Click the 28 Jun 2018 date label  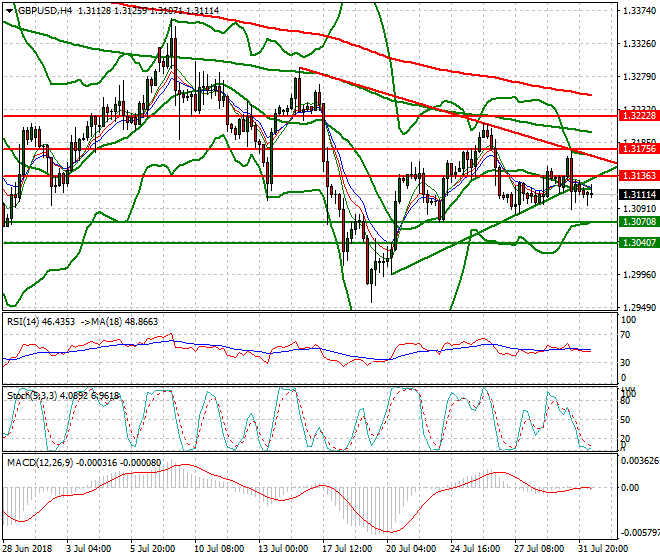[x=28, y=549]
